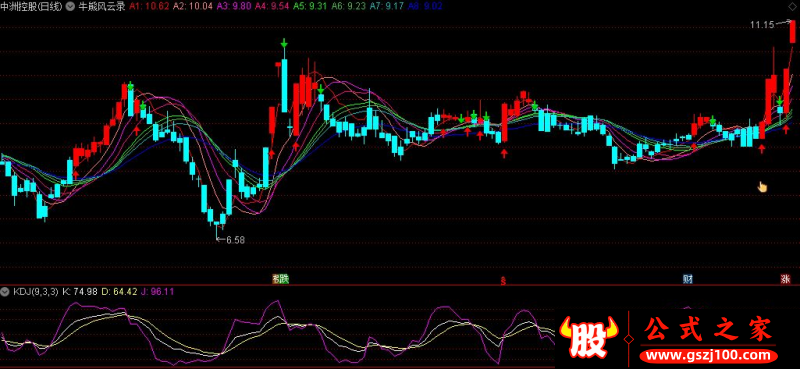Click the green sell arrow above highest cyan candle
Screen dimensions: 800x369
(284, 45)
